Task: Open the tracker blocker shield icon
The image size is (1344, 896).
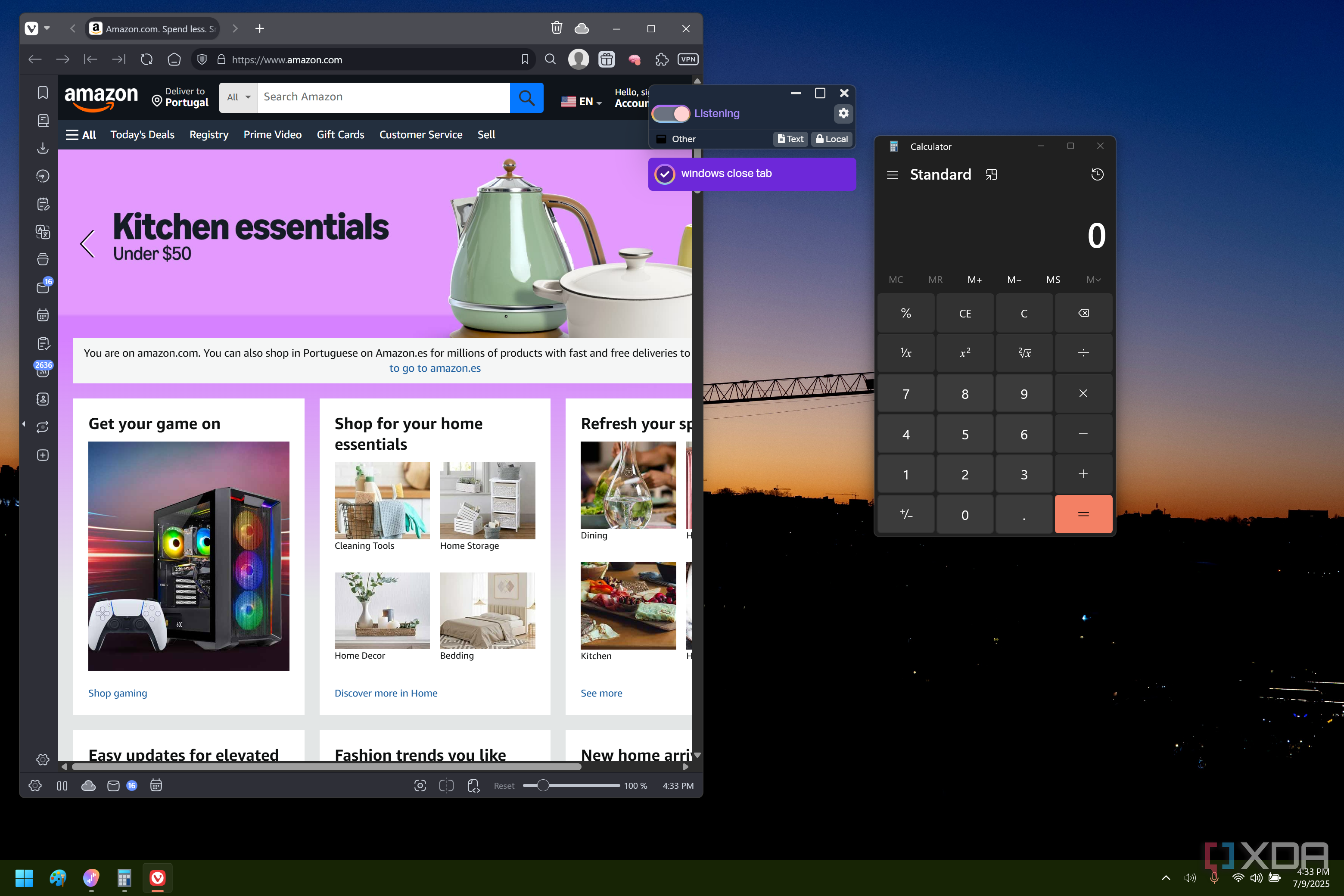Action: (x=202, y=59)
